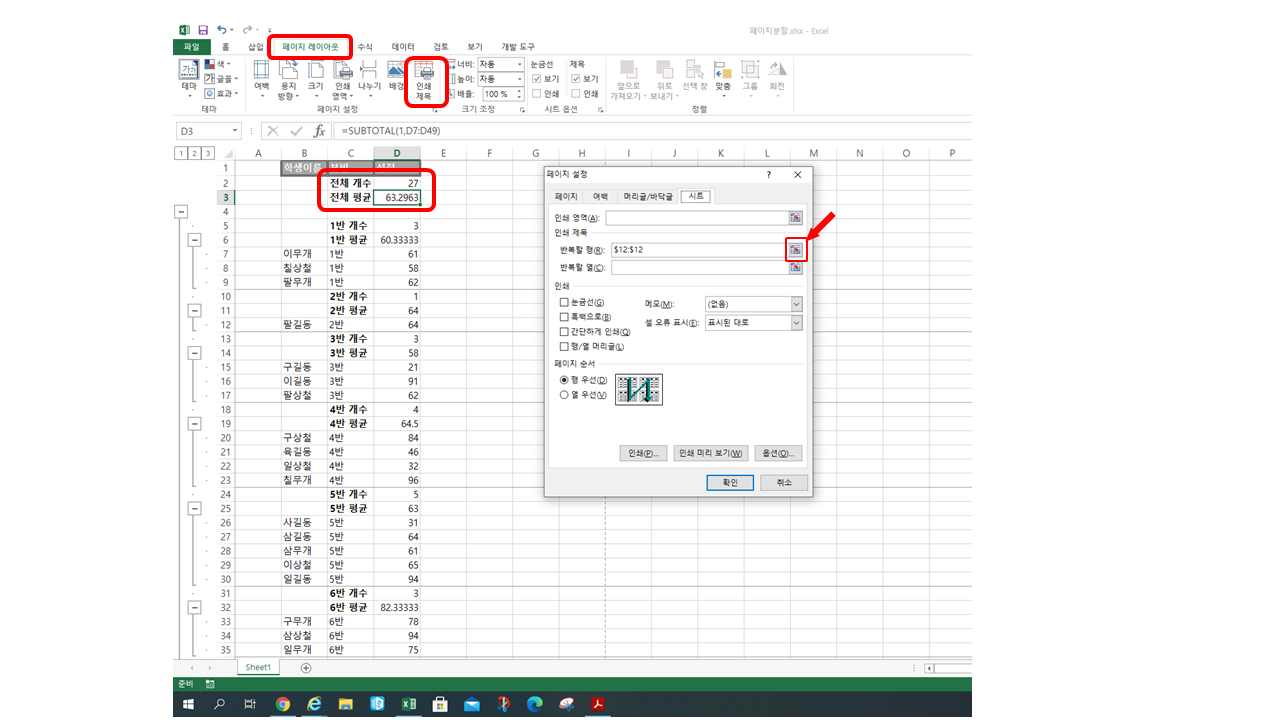Show outline level 1 button
The image size is (1280, 720).
(181, 153)
